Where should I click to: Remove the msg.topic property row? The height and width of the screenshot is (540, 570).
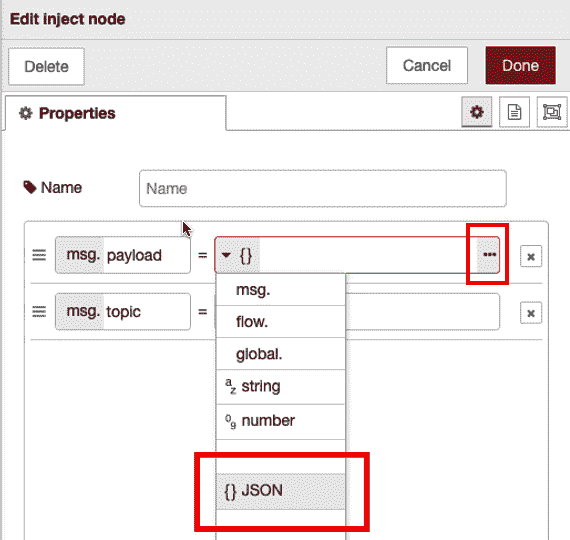(x=531, y=313)
